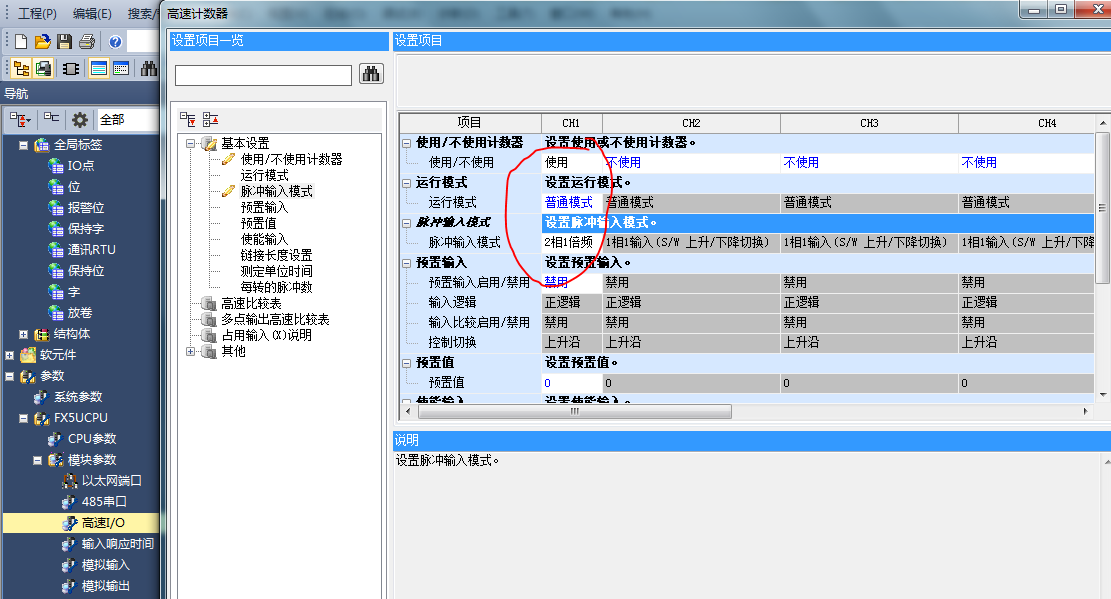
Task: Save the project using the floppy disk icon
Action: 64,41
